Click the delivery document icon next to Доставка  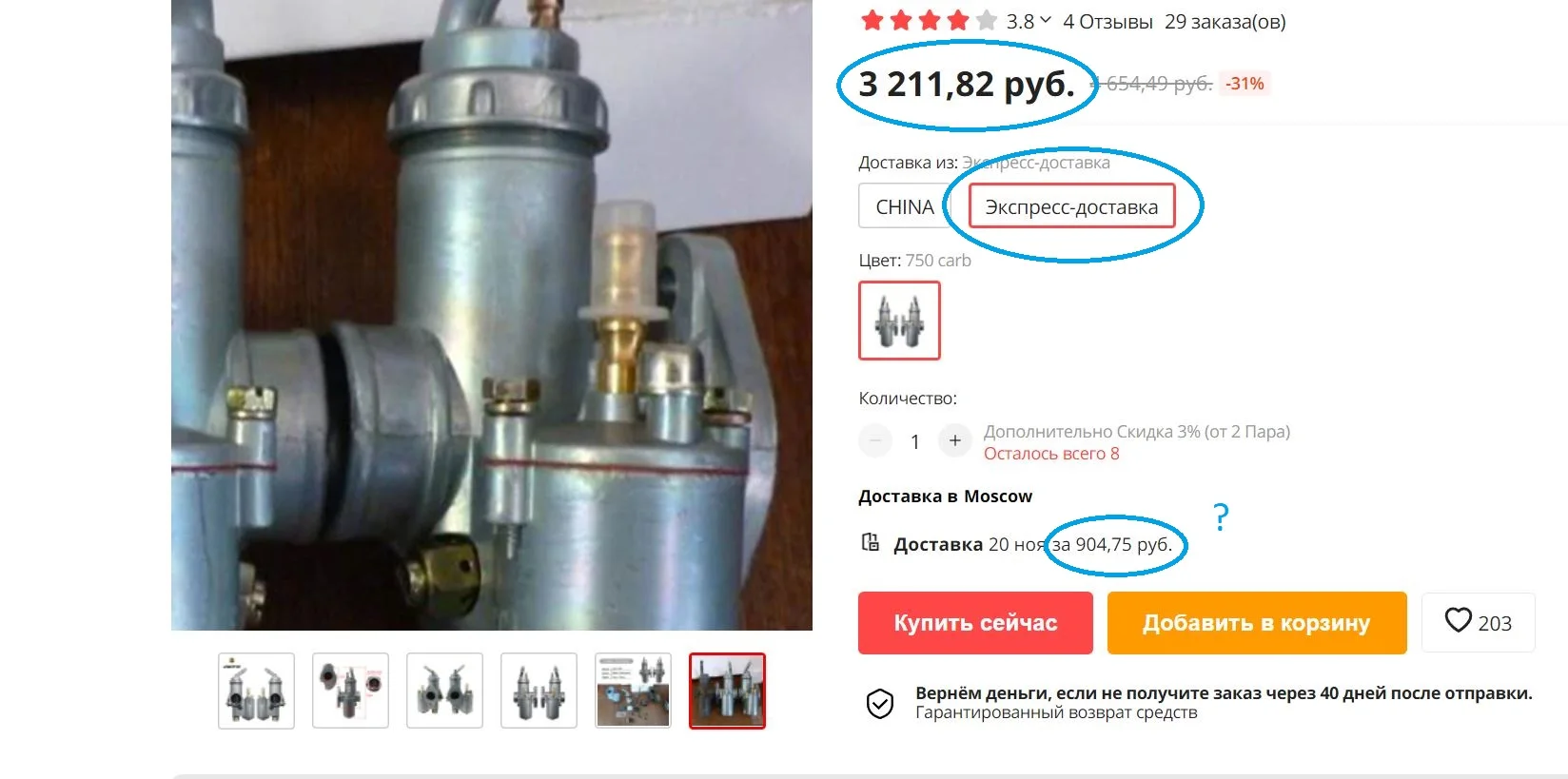pos(871,542)
